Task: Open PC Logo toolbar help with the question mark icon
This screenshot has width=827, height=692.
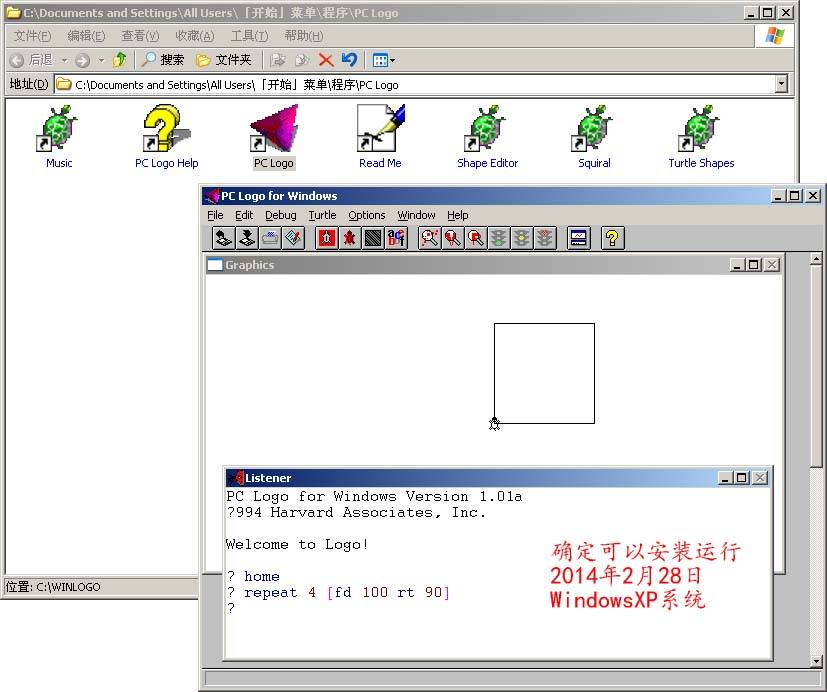Action: (x=611, y=238)
